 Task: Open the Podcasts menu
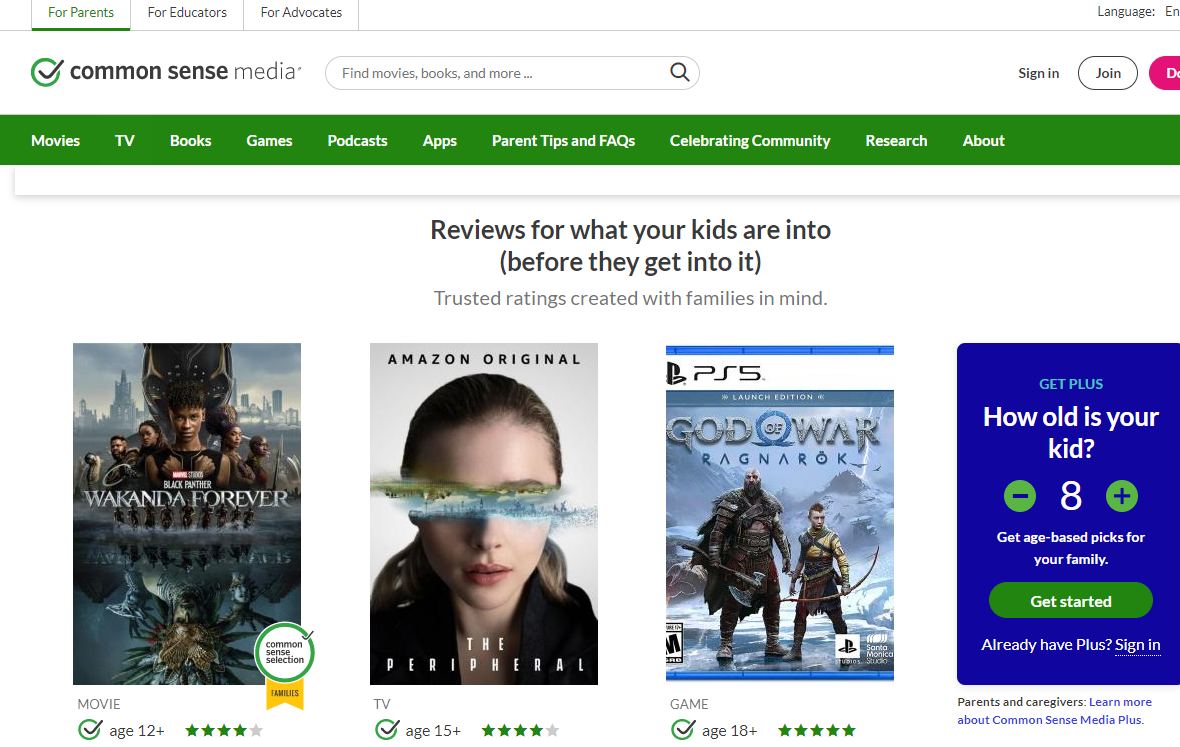357,141
